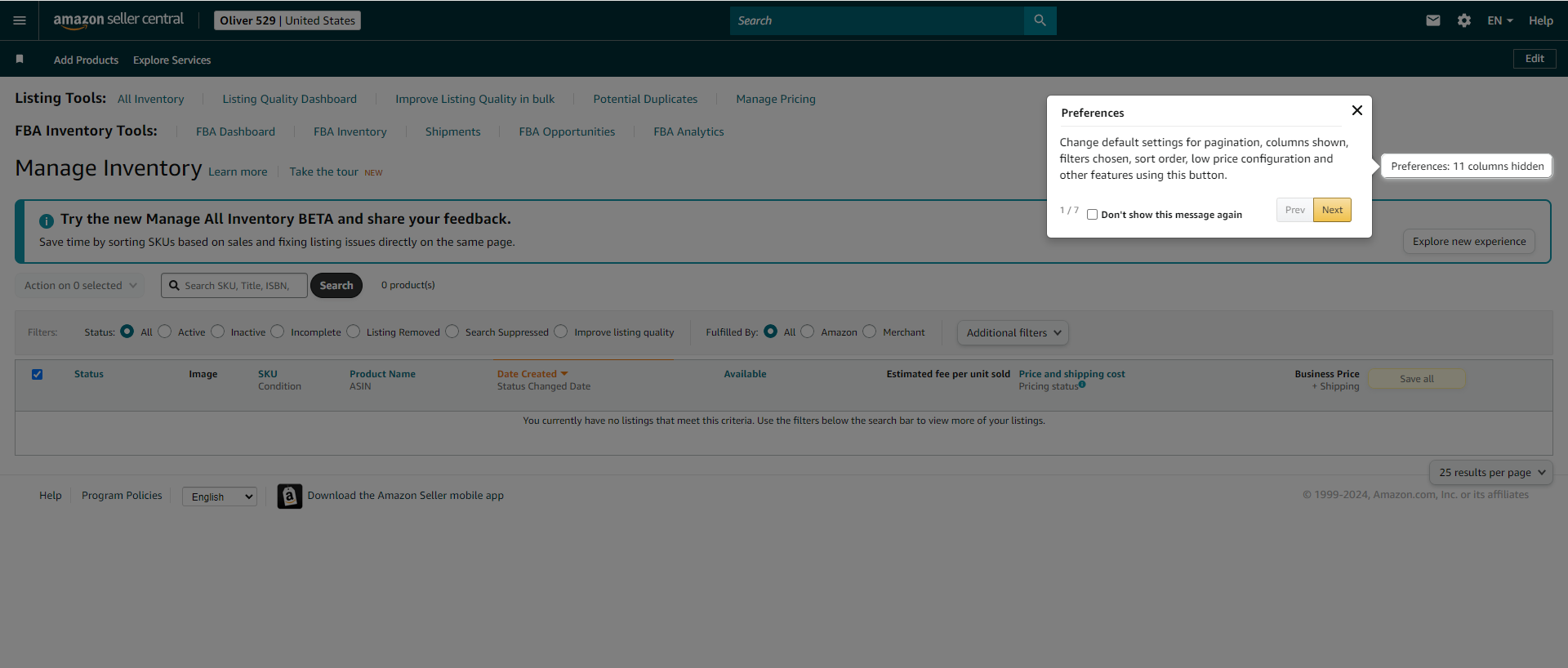Viewport: 1568px width, 668px height.
Task: Select Fulfilled By 'All' radio button
Action: coord(770,332)
